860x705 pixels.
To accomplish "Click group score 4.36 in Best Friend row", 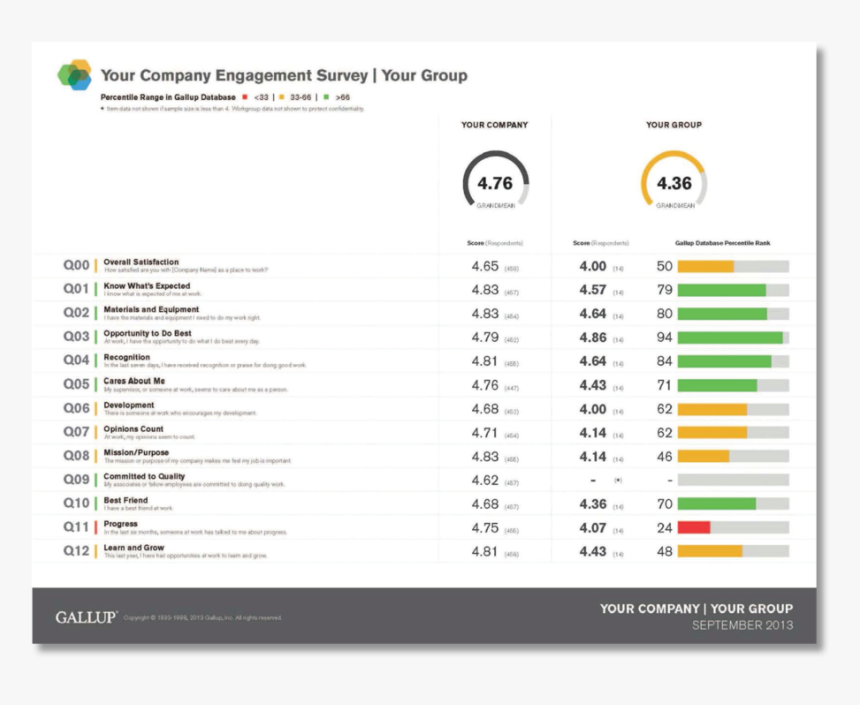I will (x=593, y=504).
